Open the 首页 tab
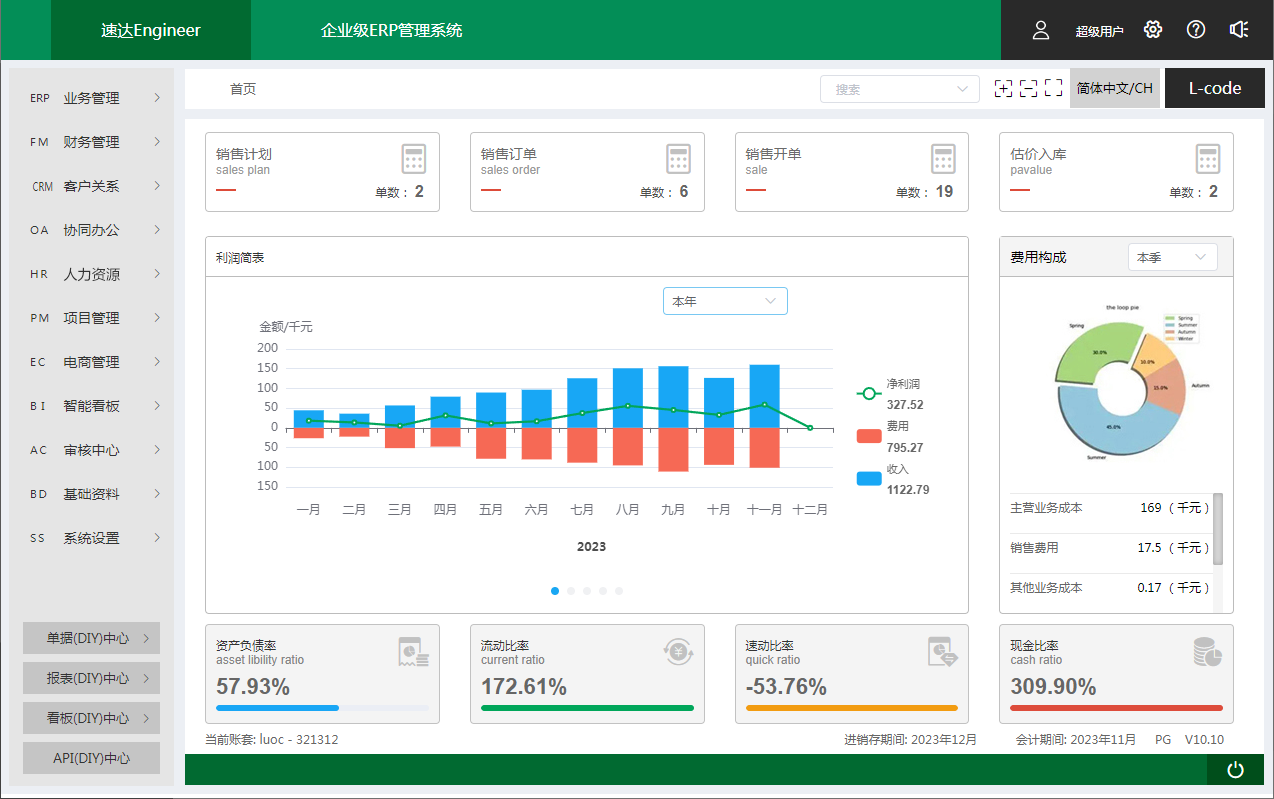Viewport: 1274px width, 799px height. coord(243,89)
